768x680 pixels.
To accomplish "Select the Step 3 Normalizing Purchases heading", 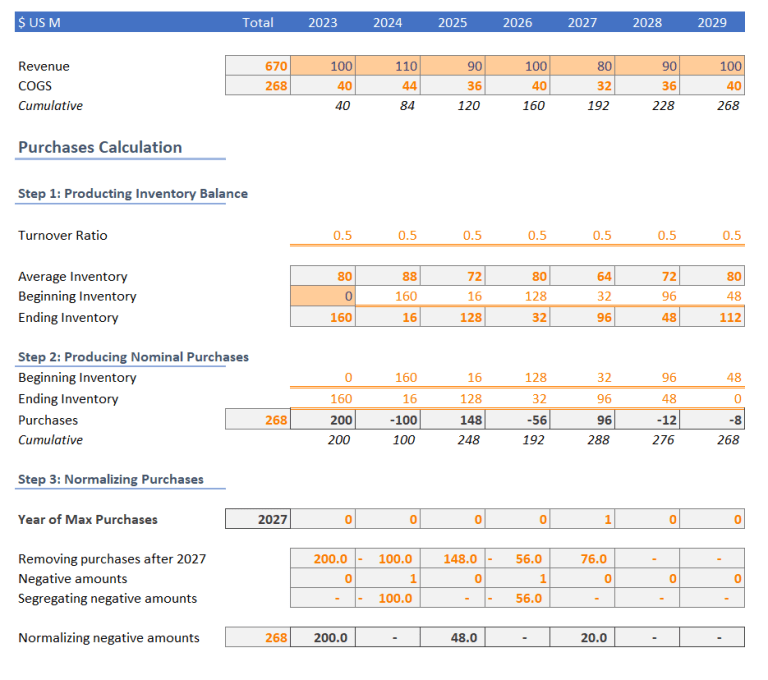I will click(x=110, y=479).
